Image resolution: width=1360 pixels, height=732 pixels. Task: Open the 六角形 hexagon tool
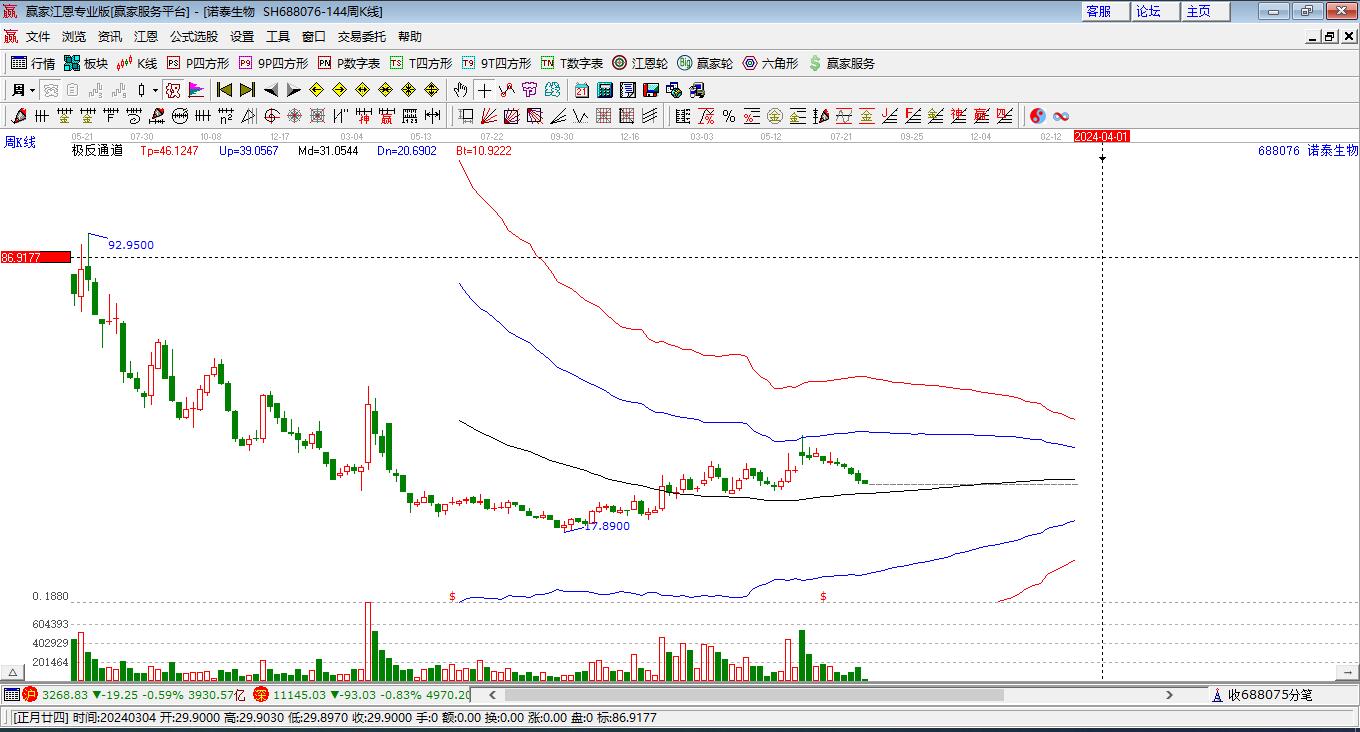770,63
